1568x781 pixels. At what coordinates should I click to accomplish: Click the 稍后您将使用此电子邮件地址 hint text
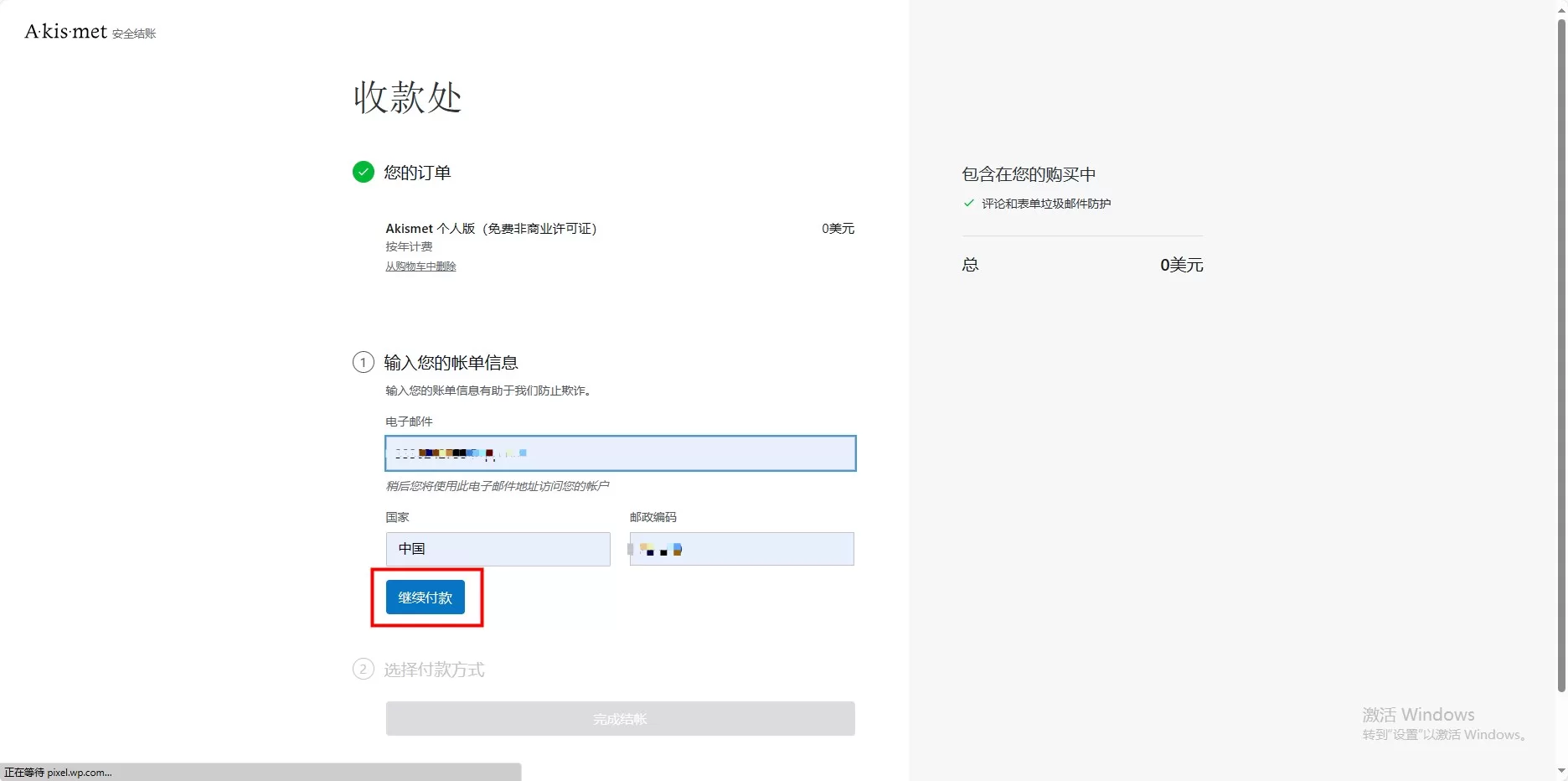(x=497, y=486)
